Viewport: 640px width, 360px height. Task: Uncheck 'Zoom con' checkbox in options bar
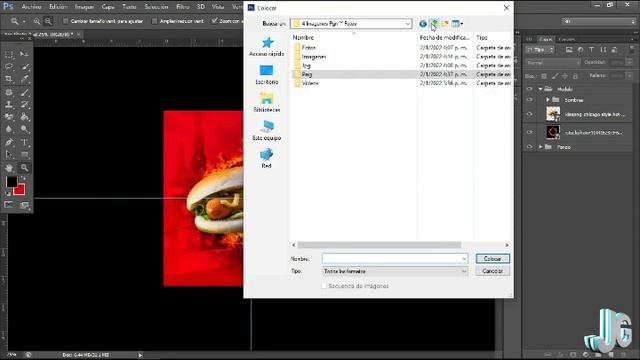[214, 21]
